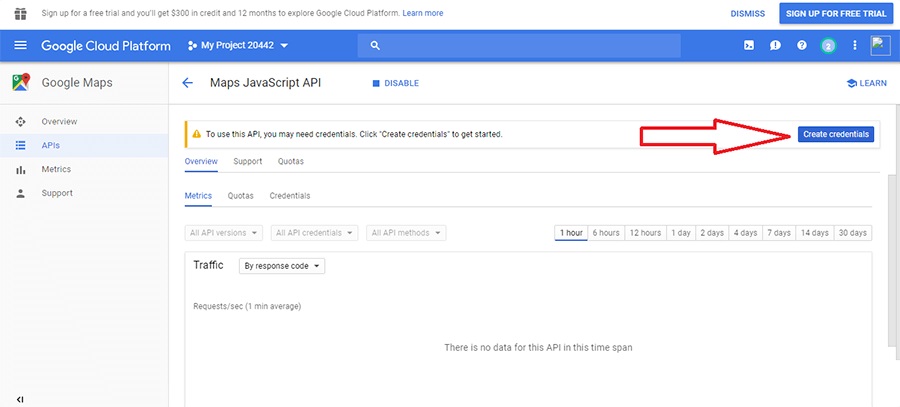
Task: Open the hamburger navigation menu
Action: [x=20, y=46]
